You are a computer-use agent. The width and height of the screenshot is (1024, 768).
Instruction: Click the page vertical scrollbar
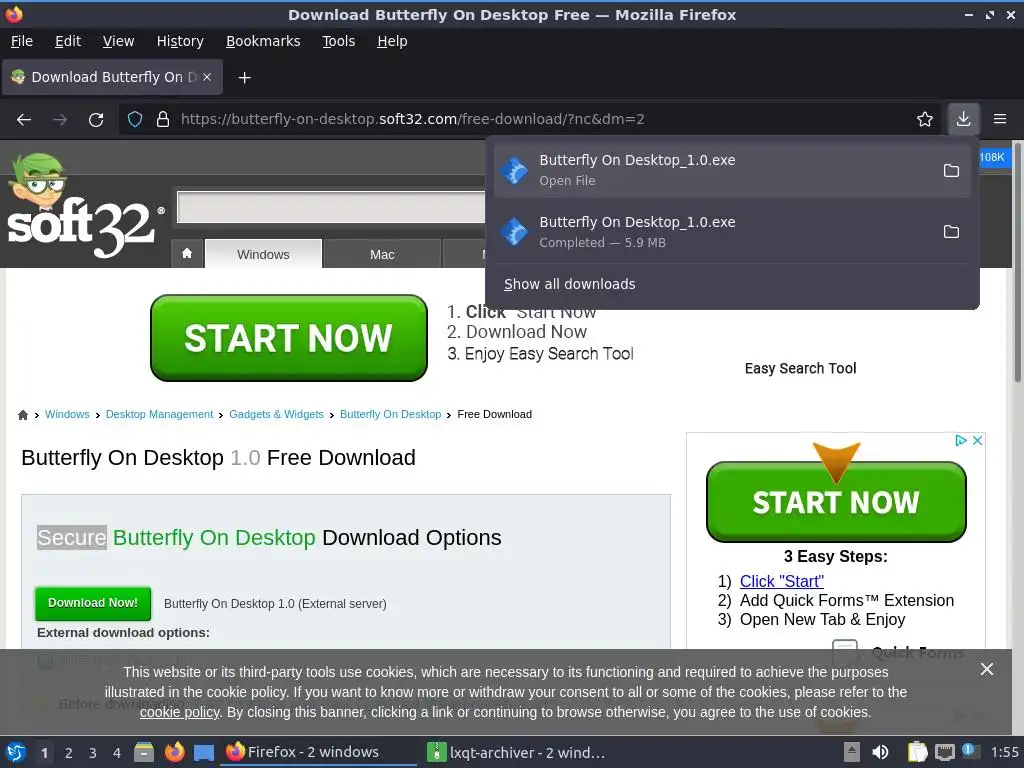pyautogui.click(x=1017, y=261)
